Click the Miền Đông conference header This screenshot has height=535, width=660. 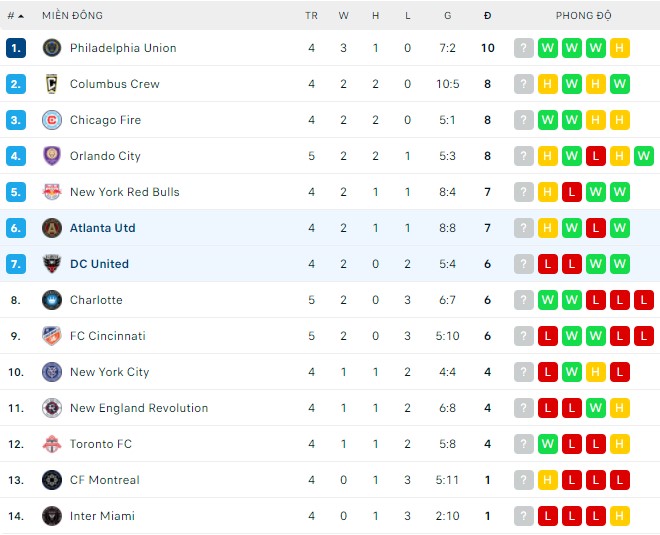72,16
